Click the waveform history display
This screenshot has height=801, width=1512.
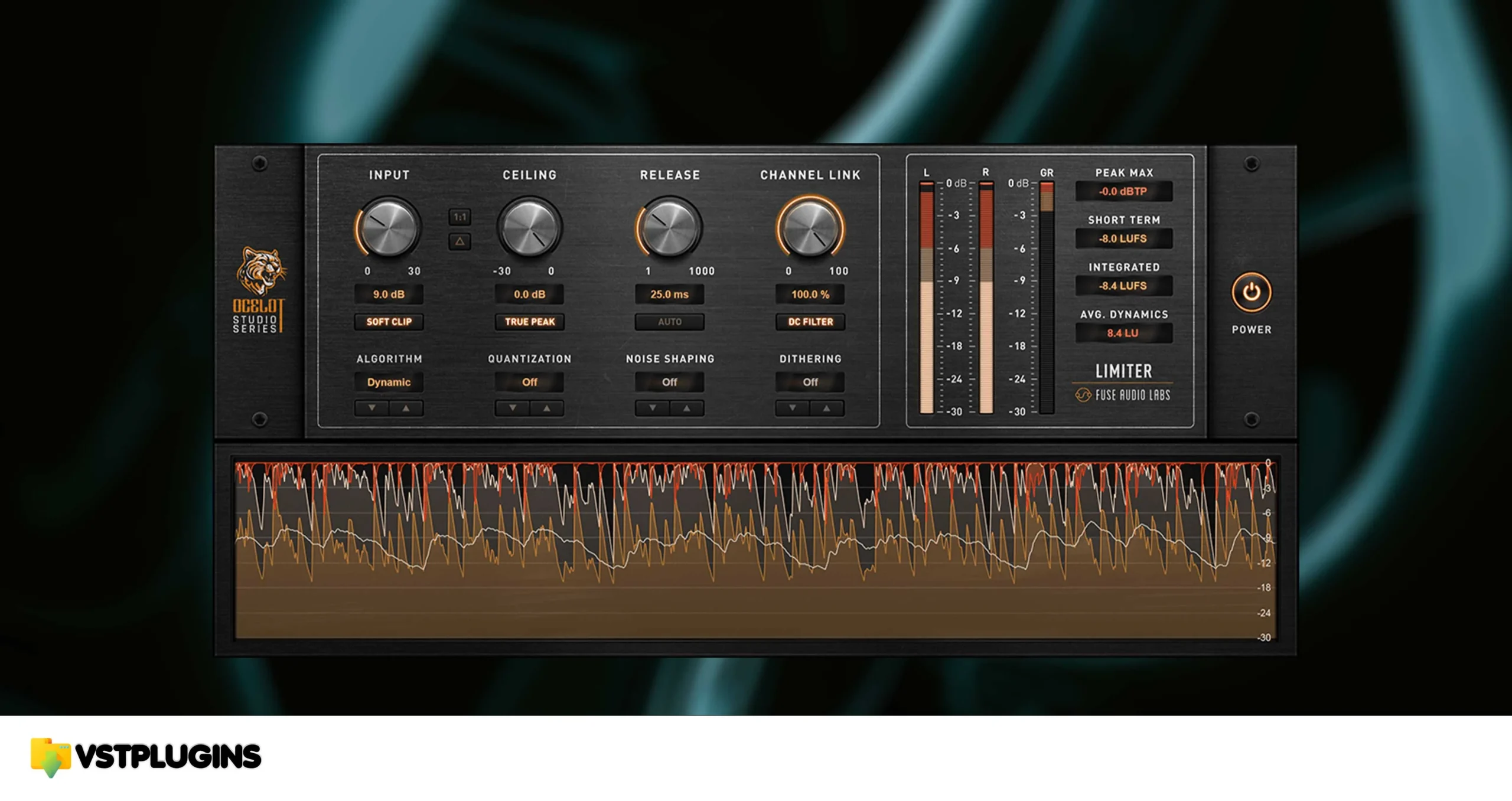tap(755, 550)
